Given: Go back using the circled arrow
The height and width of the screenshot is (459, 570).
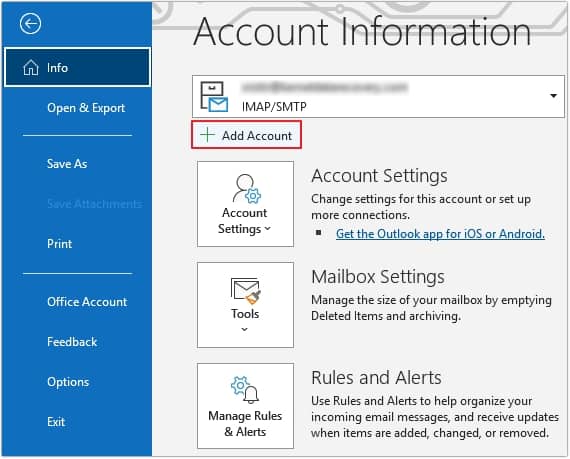Looking at the screenshot, I should (x=30, y=24).
